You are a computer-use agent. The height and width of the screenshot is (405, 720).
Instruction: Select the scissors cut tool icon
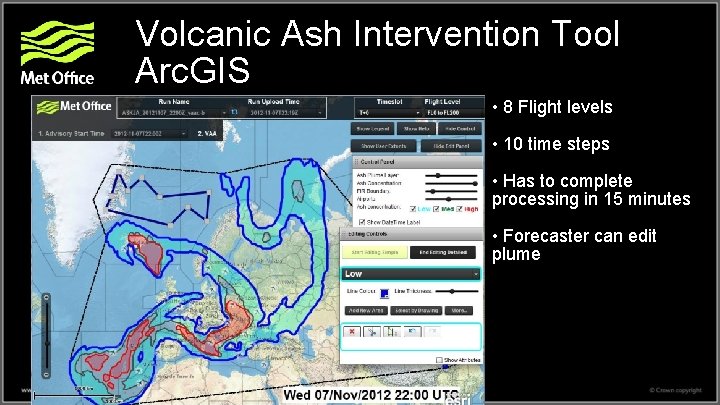pyautogui.click(x=371, y=332)
